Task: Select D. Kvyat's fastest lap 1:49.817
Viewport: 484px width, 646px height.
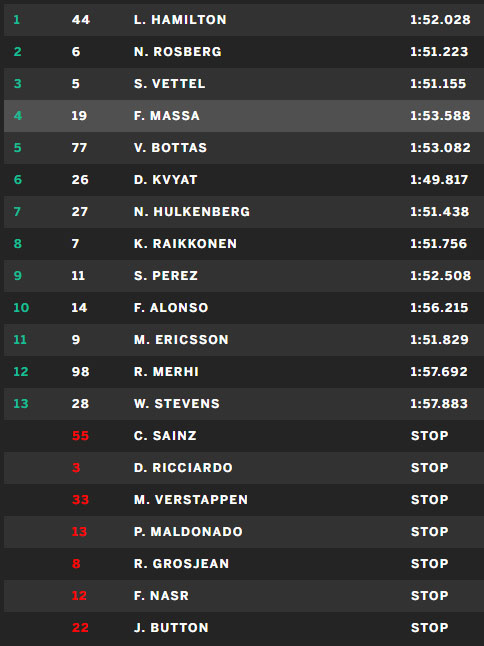Action: pyautogui.click(x=439, y=180)
